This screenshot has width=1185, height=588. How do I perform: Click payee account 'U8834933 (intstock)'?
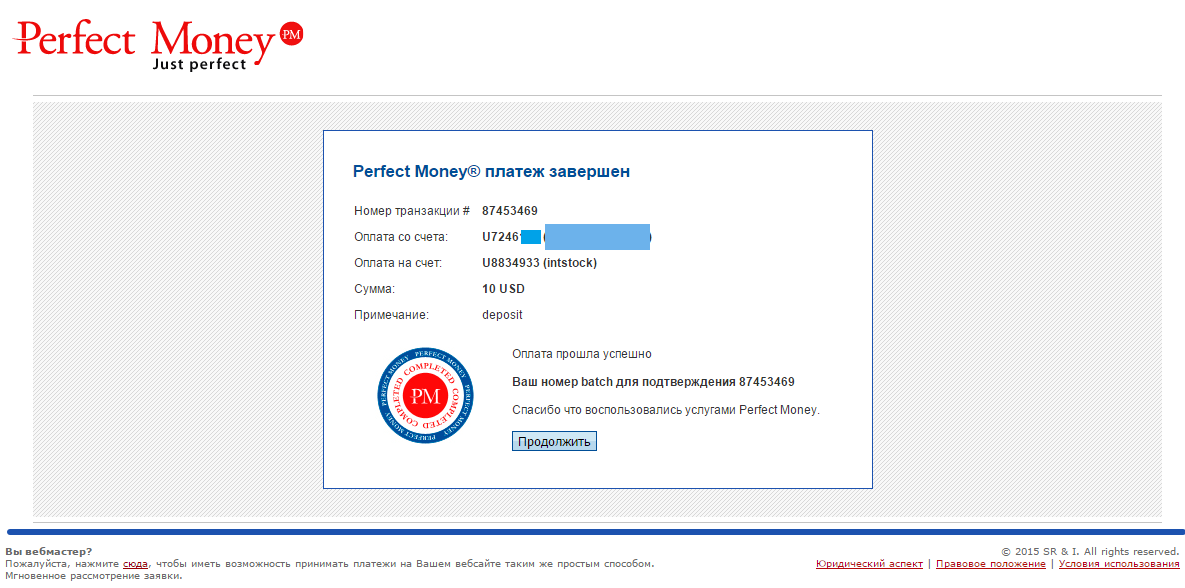540,263
